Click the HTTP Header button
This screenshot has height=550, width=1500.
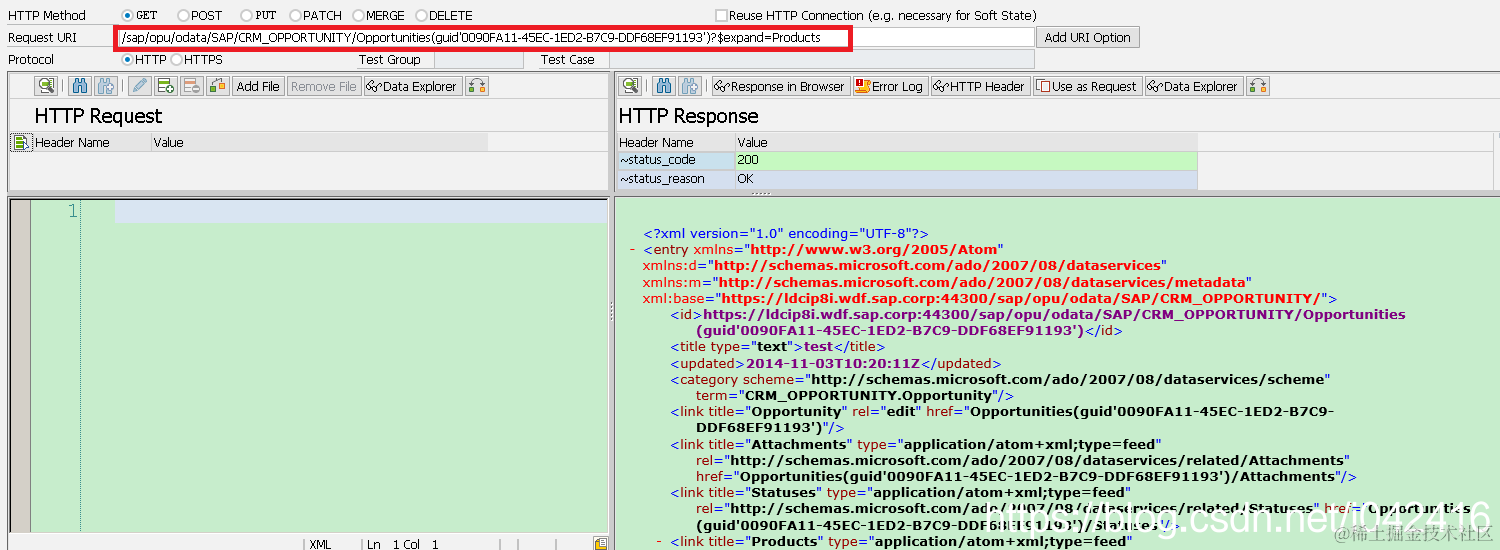point(979,86)
